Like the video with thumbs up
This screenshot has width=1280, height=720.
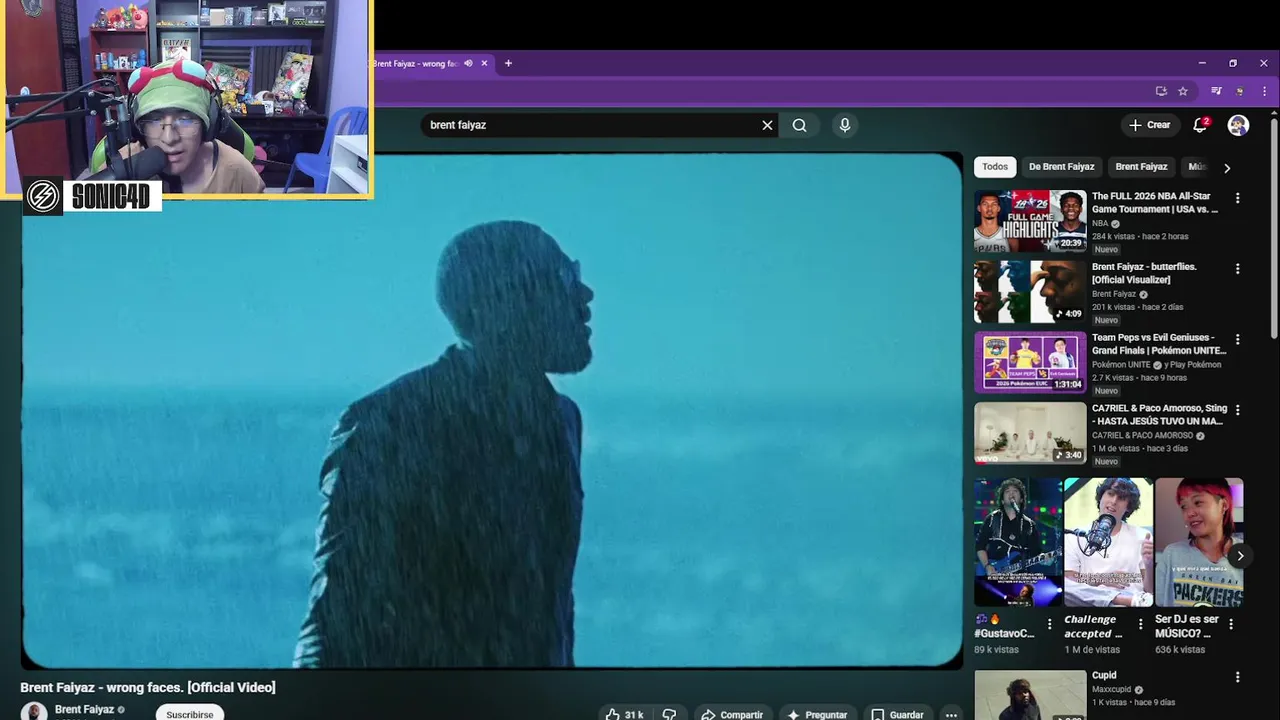624,714
